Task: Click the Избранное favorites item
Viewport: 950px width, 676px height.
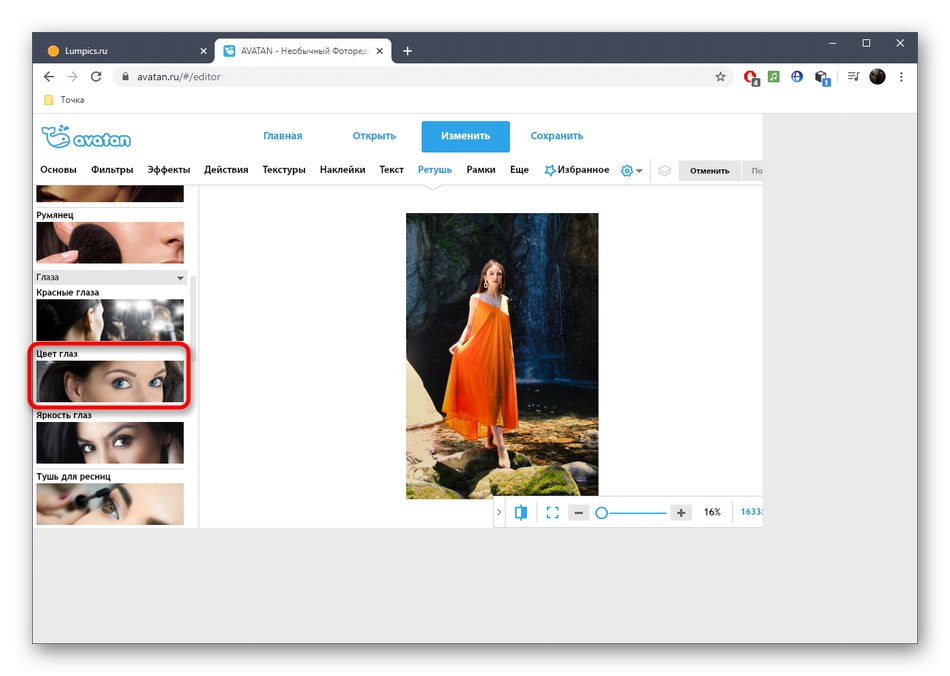Action: (577, 170)
